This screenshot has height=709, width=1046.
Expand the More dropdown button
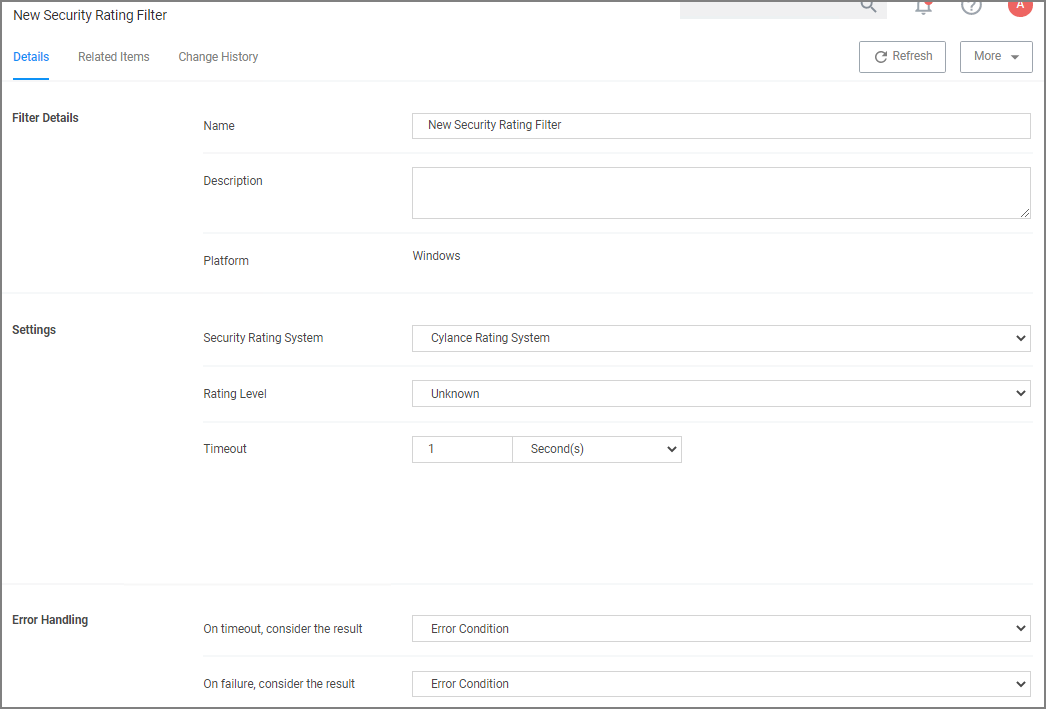(x=995, y=57)
